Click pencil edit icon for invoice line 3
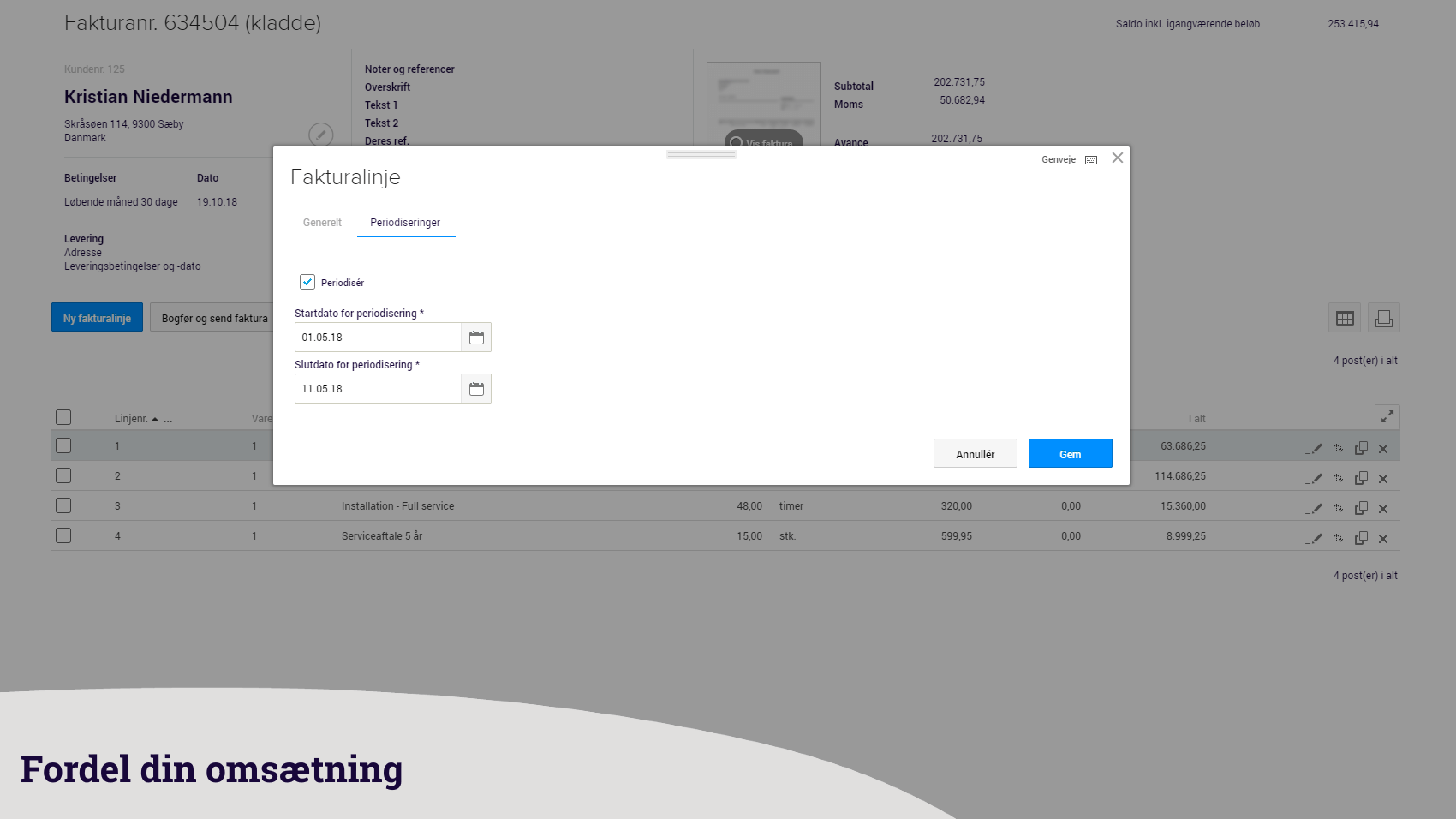Image resolution: width=1456 pixels, height=819 pixels. (1314, 508)
